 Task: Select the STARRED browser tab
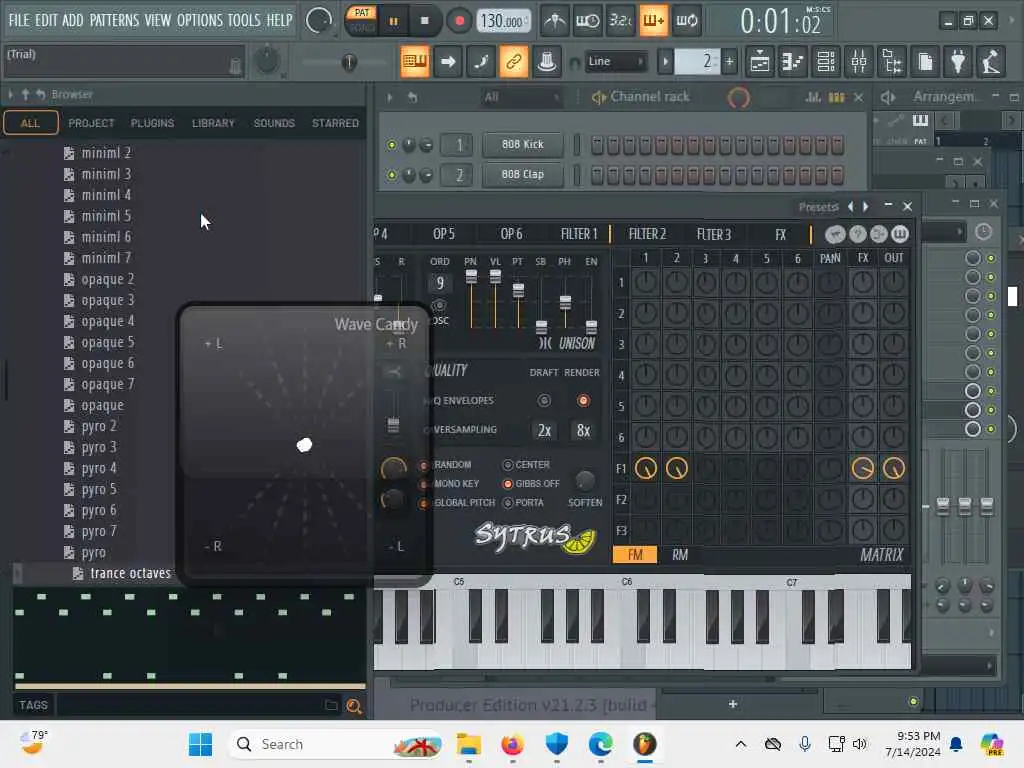[x=335, y=123]
